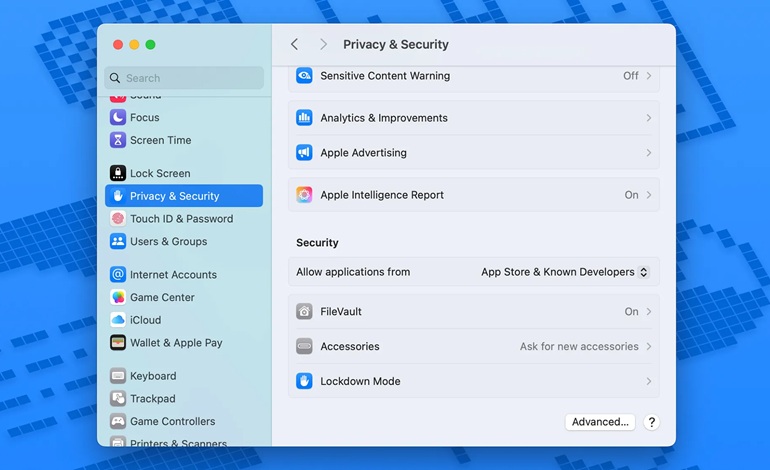The image size is (770, 470).
Task: Expand FileVault row chevron
Action: pos(649,311)
